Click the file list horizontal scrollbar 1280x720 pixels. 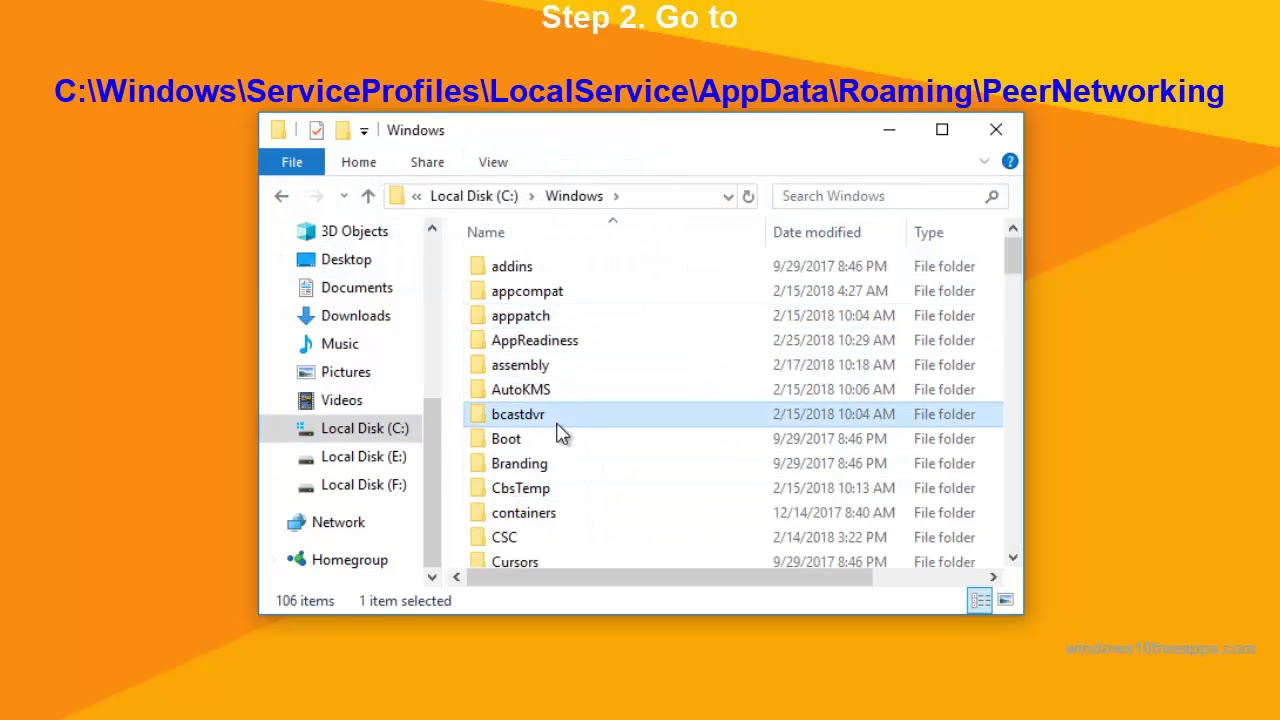coord(668,577)
